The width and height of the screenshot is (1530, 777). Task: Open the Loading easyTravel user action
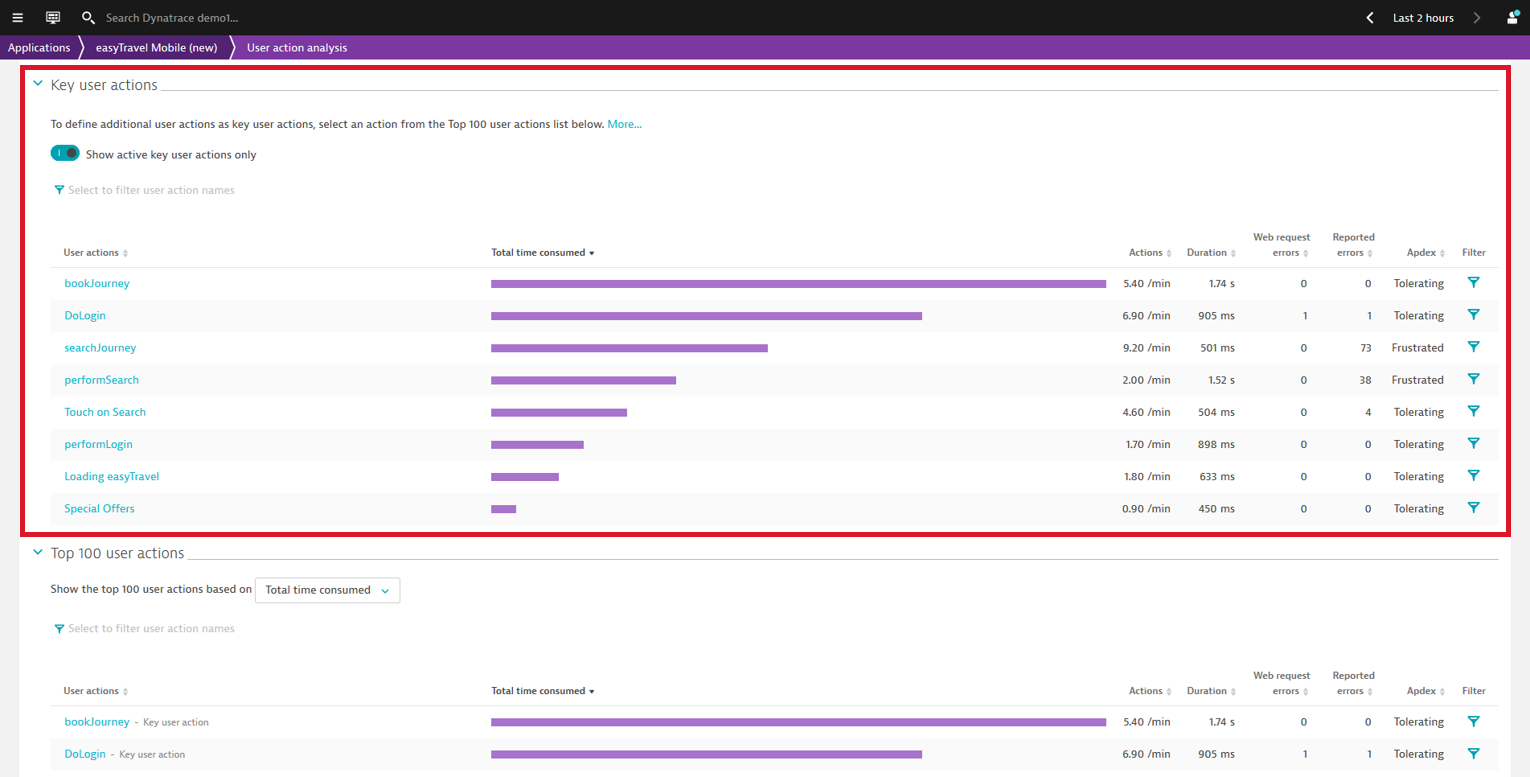point(112,476)
